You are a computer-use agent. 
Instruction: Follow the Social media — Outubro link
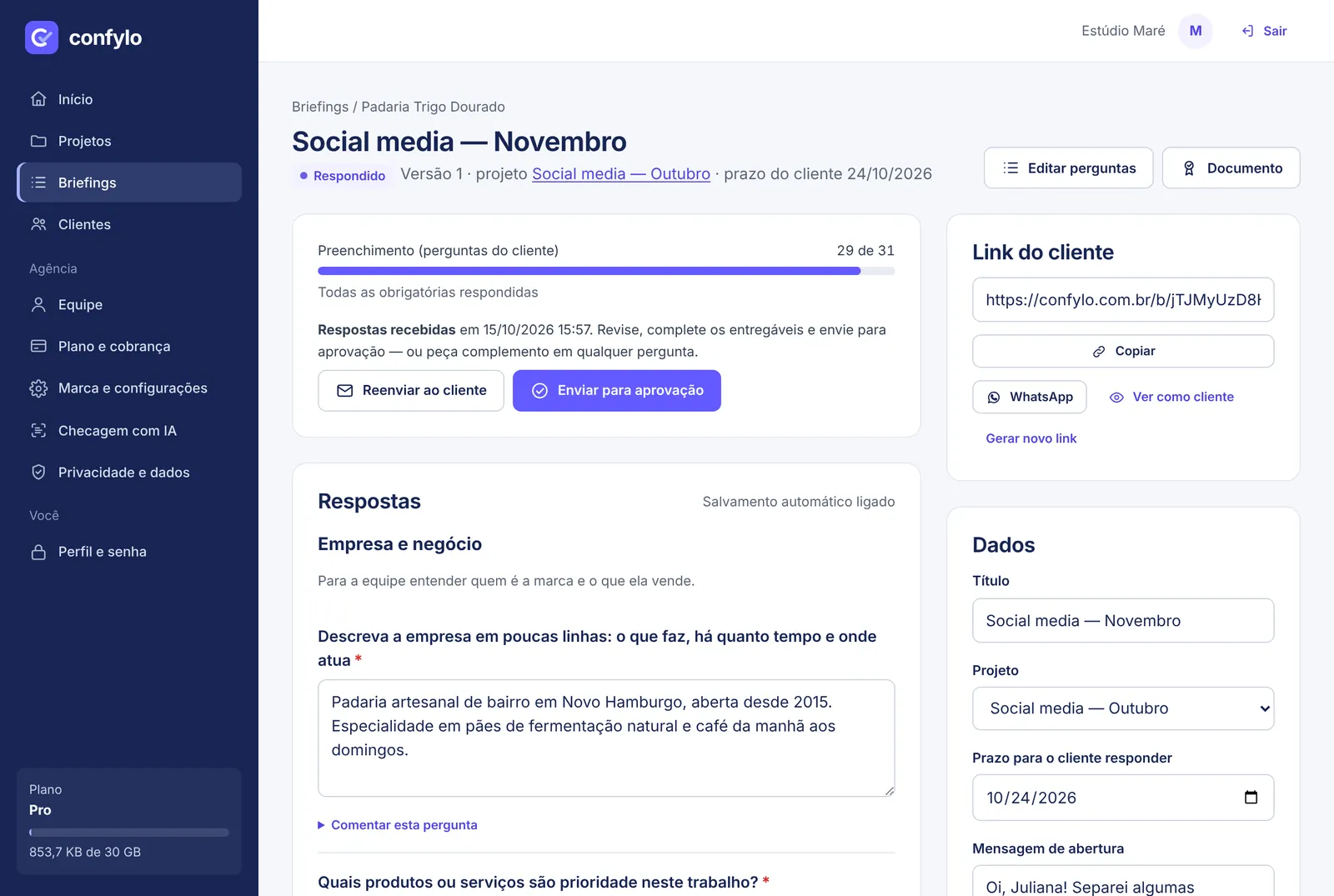pos(621,174)
